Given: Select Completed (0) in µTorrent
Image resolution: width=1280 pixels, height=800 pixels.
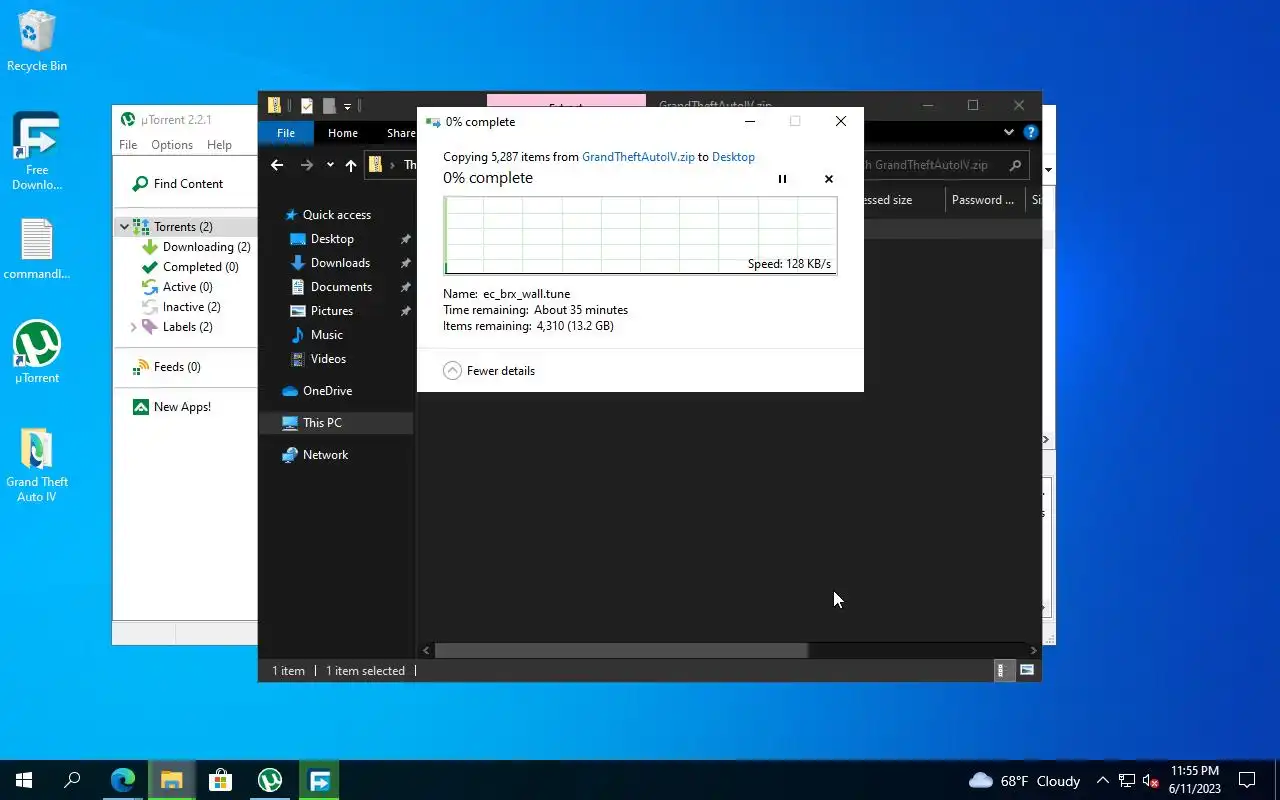Looking at the screenshot, I should [190, 267].
